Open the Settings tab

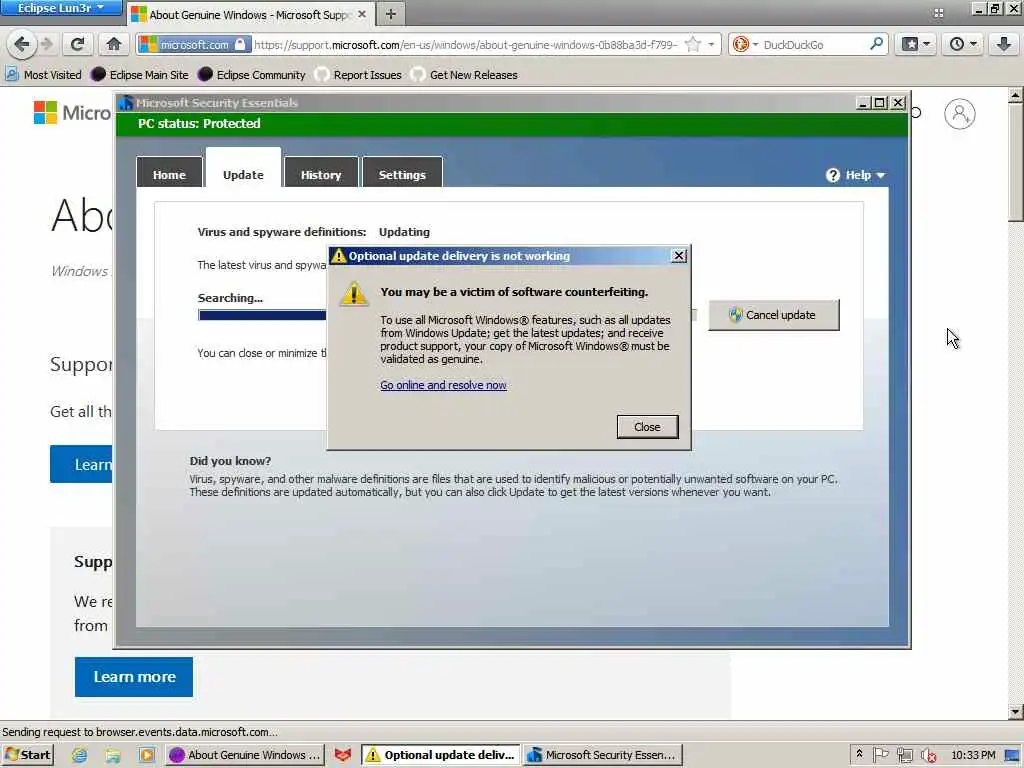pos(402,174)
